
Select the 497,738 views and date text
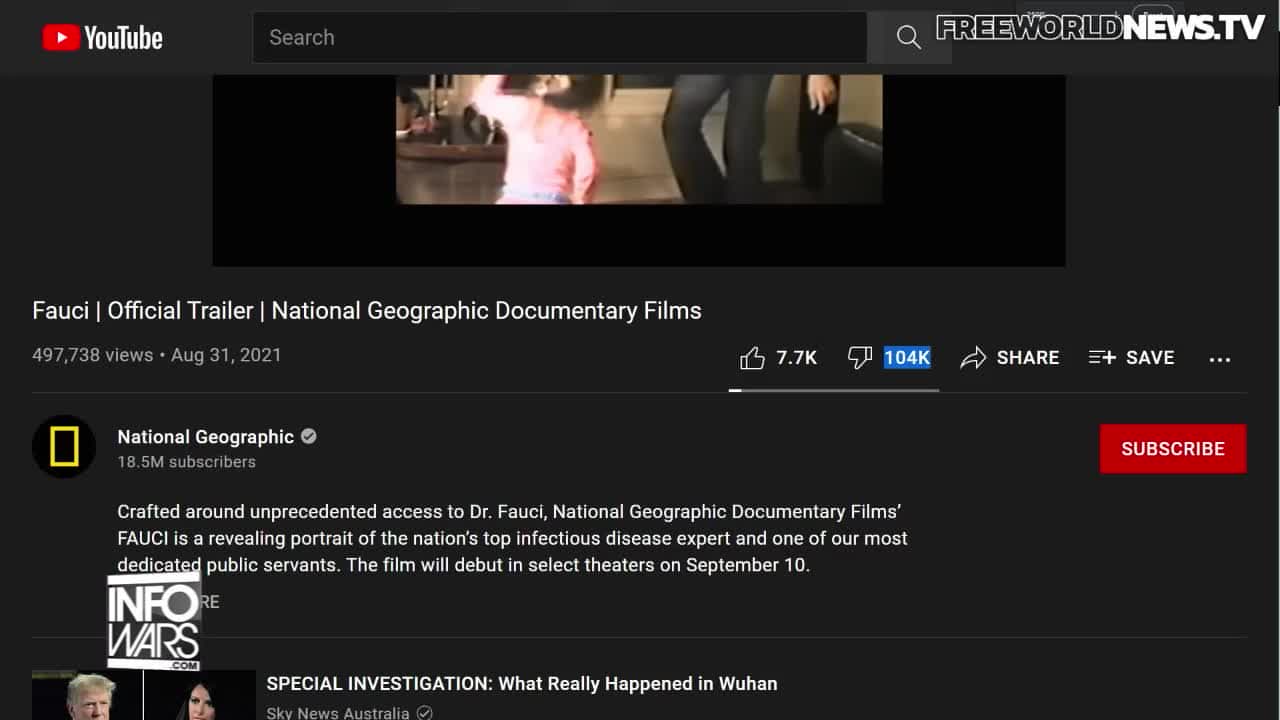point(157,355)
